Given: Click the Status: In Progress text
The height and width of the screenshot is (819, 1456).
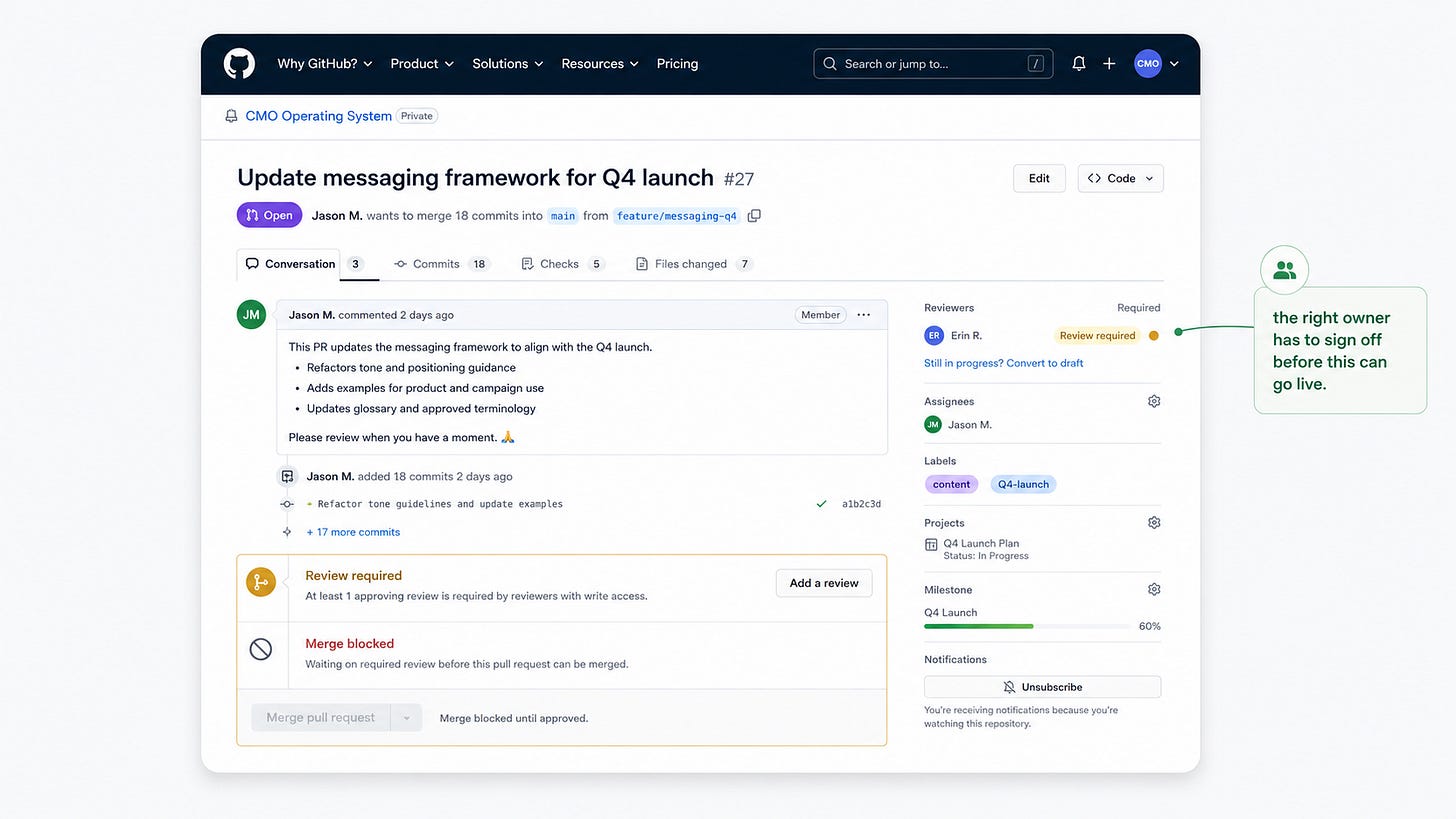Looking at the screenshot, I should 986,556.
